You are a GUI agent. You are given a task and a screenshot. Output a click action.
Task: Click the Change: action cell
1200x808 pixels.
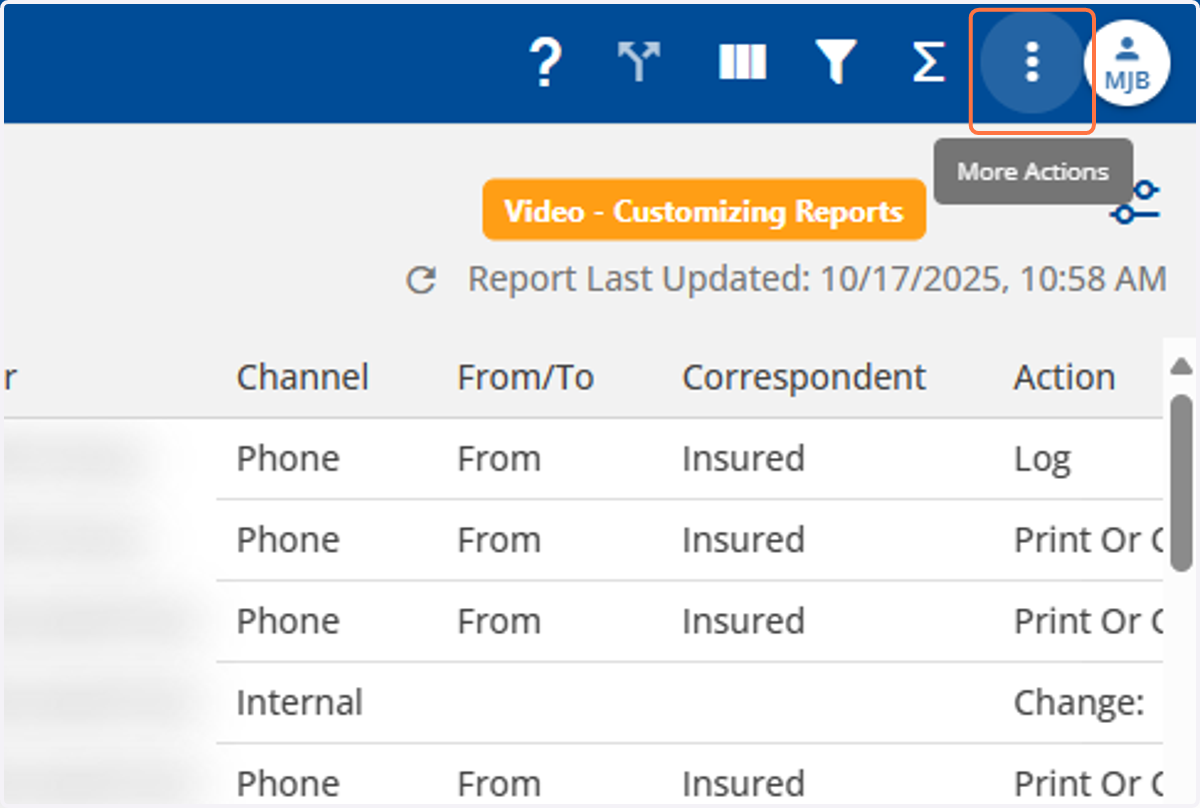coord(1078,703)
